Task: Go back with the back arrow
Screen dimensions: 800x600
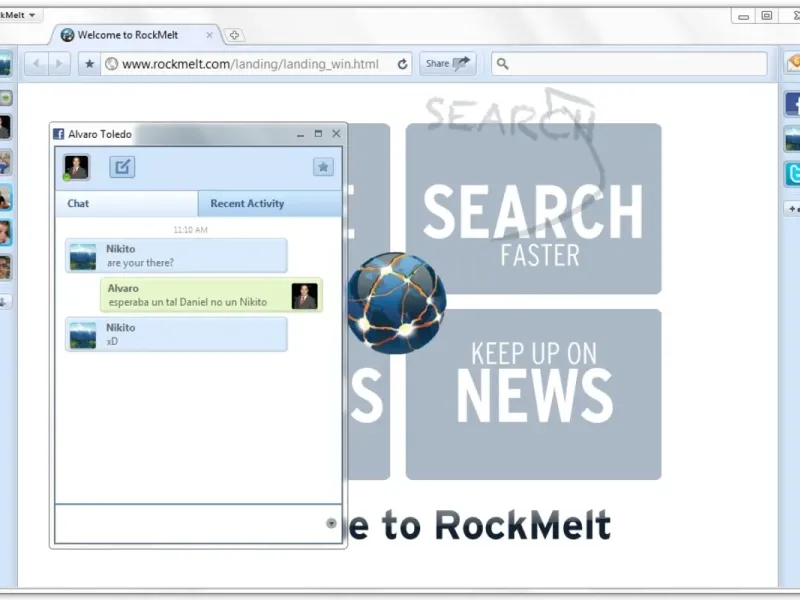Action: point(36,64)
